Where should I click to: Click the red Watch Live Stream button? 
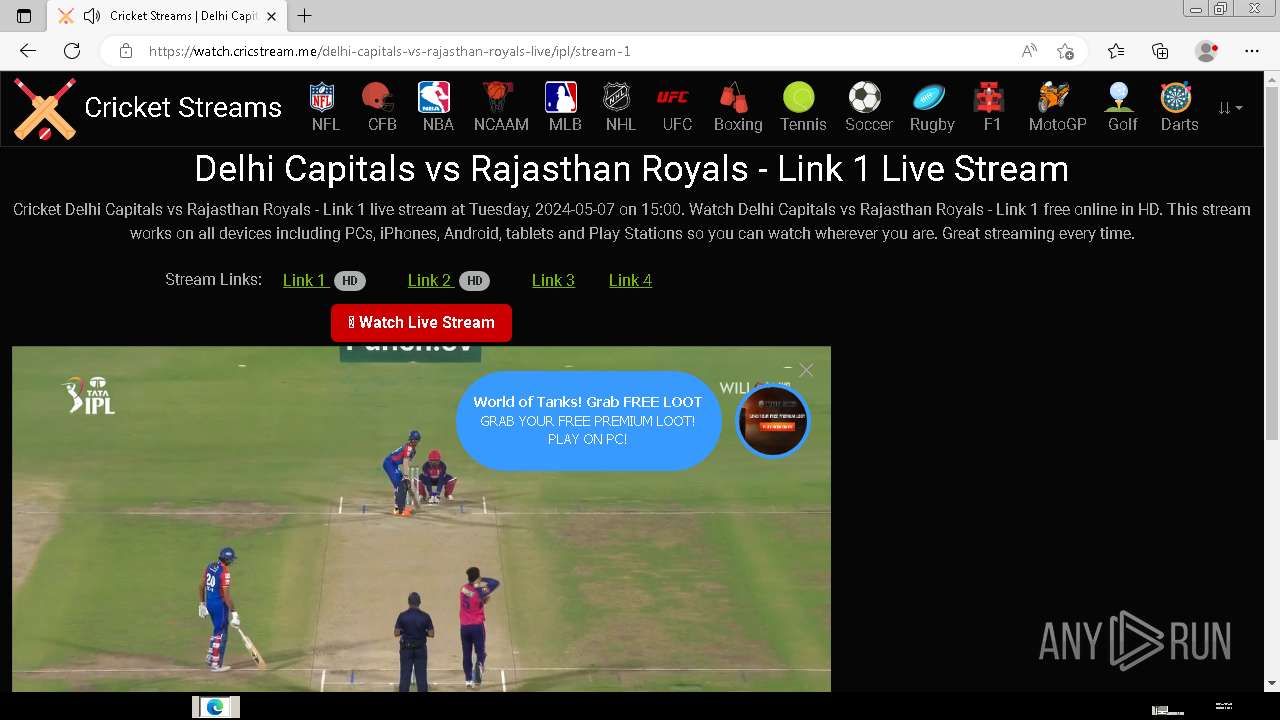coord(421,322)
